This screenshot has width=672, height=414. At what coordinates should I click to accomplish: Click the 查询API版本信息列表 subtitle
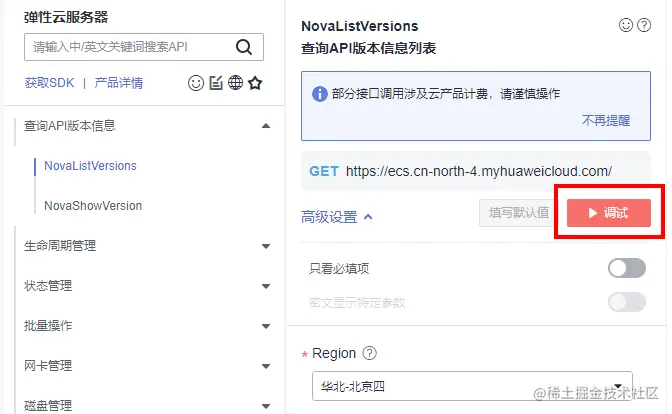click(369, 48)
